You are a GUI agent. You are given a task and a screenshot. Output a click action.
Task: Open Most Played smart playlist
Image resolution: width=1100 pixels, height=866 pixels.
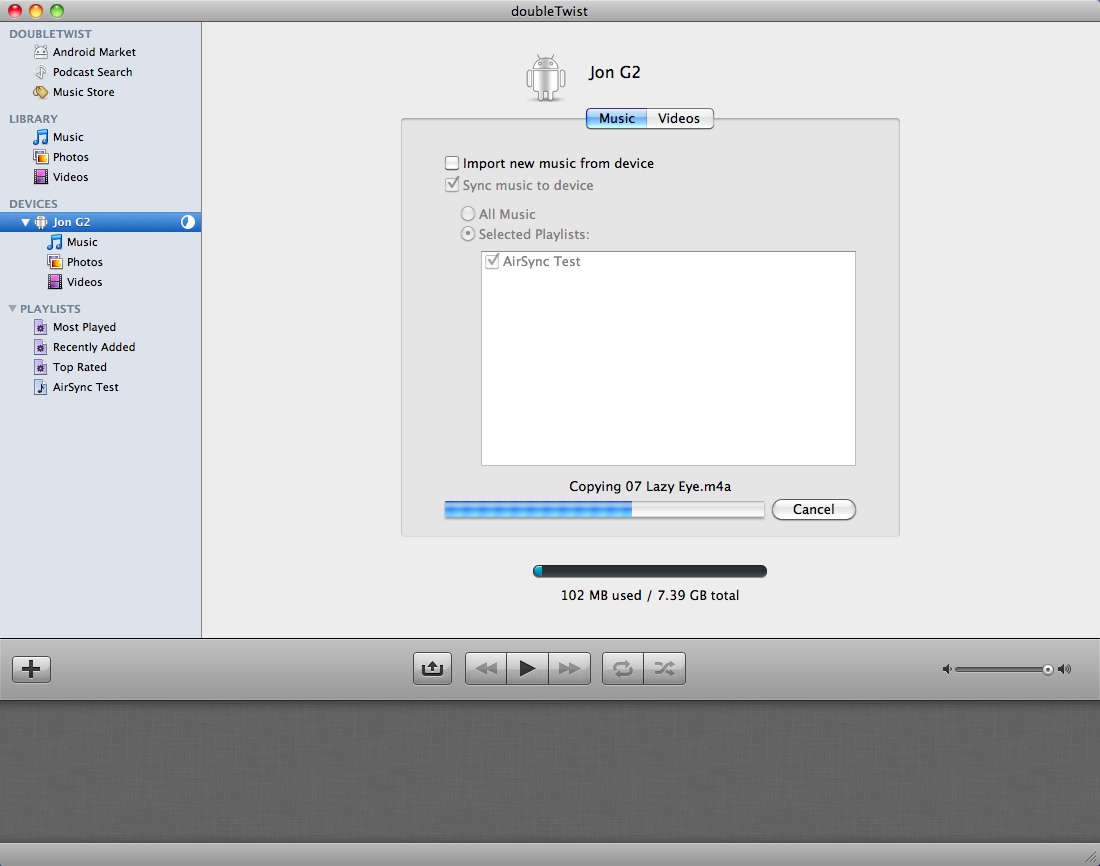84,327
